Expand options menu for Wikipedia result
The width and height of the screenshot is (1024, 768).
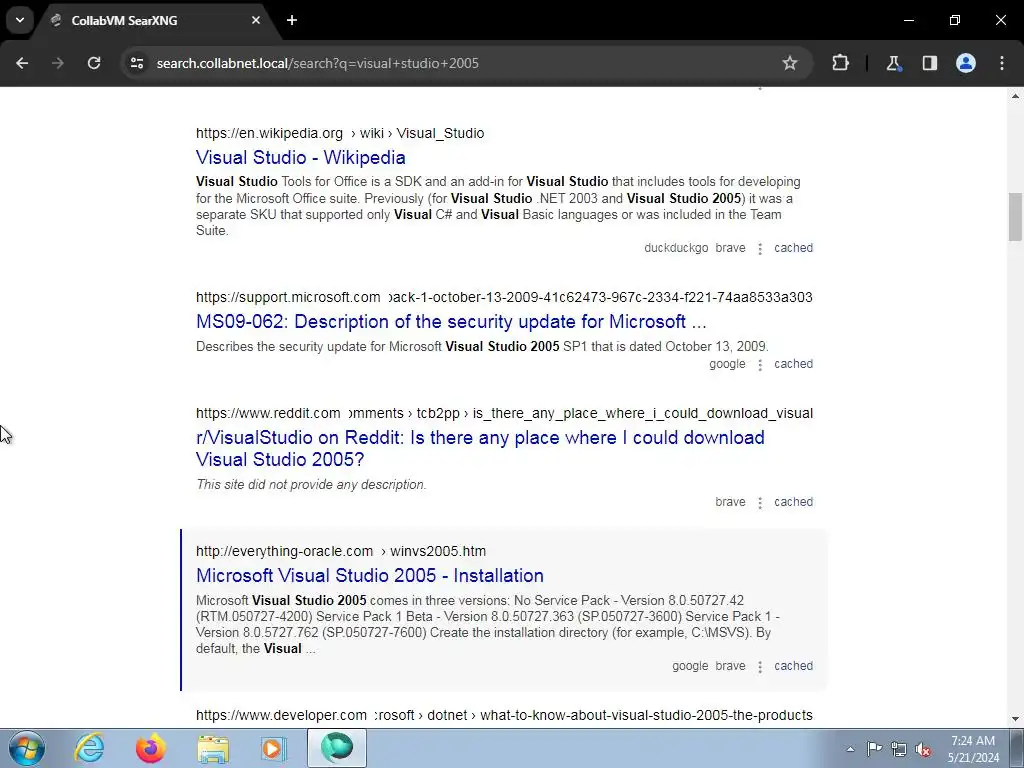pyautogui.click(x=760, y=249)
